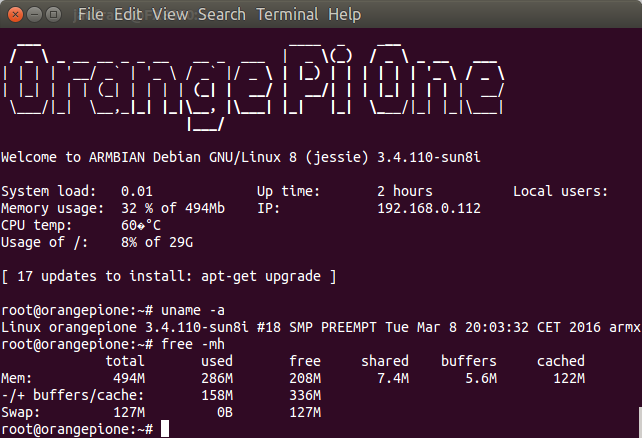642x438 pixels.
Task: Click buffers/cache free value 336M
Action: [305, 395]
